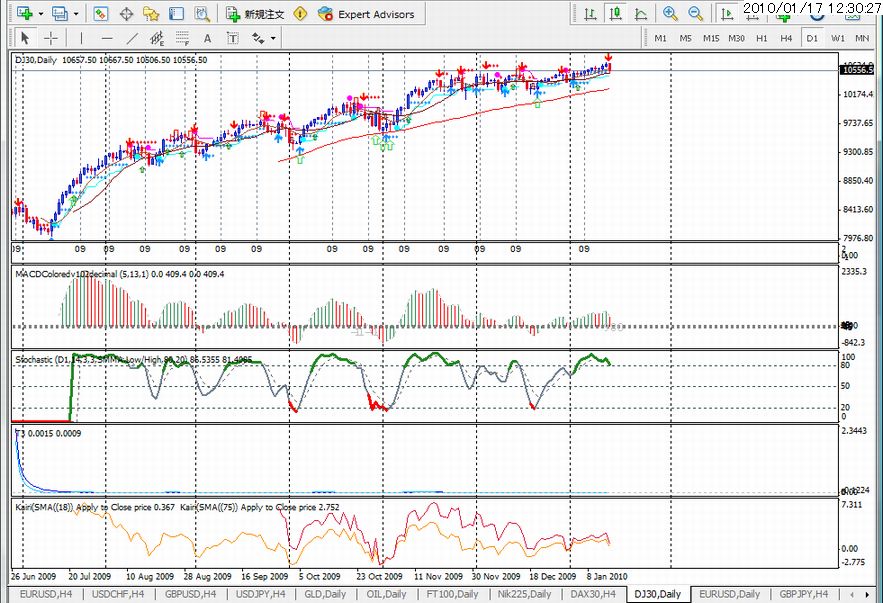Select the M1 timeframe

click(661, 38)
